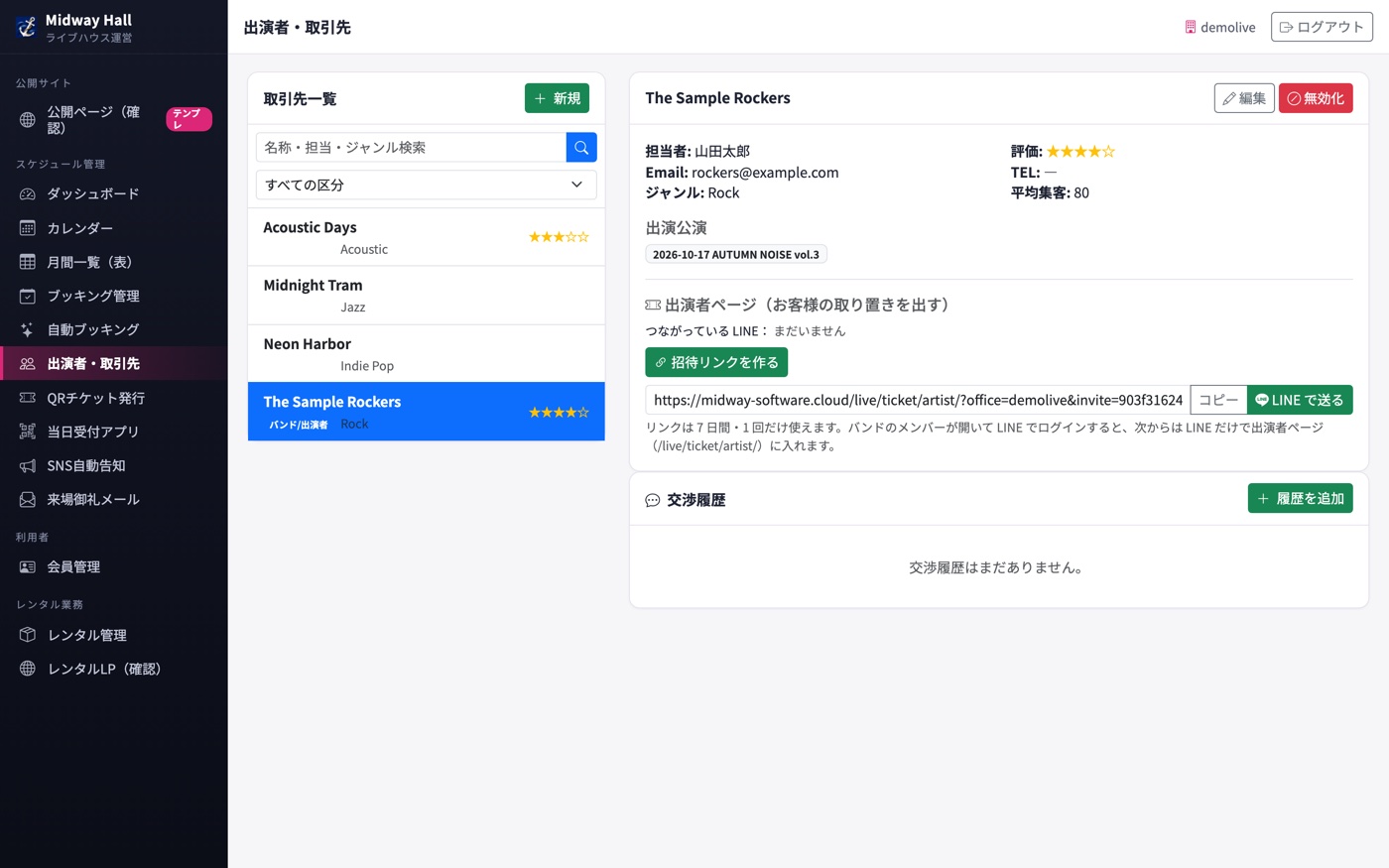This screenshot has height=868, width=1389.
Task: Click the globe icon beside レンタルLP（確認）
Action: tap(28, 669)
